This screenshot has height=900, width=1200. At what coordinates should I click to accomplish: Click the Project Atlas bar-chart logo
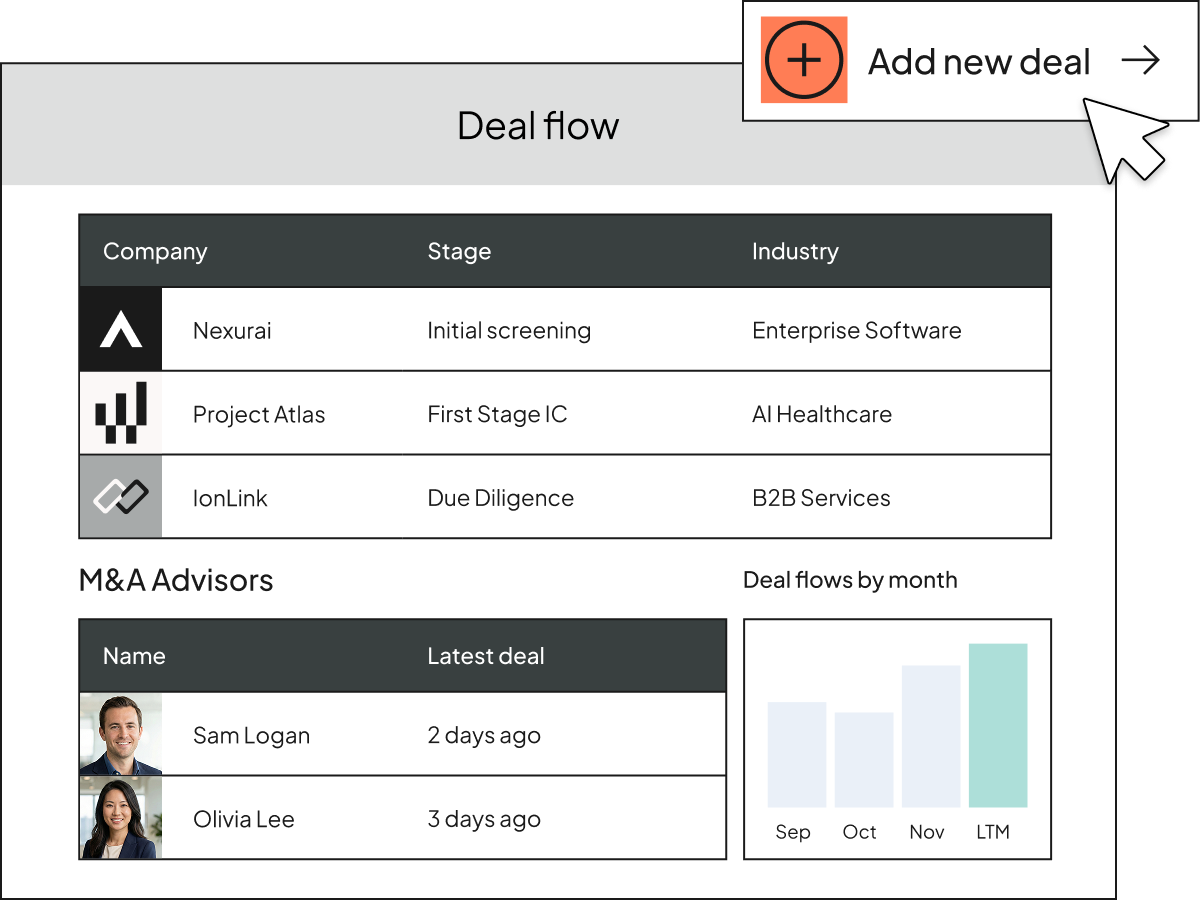[120, 413]
